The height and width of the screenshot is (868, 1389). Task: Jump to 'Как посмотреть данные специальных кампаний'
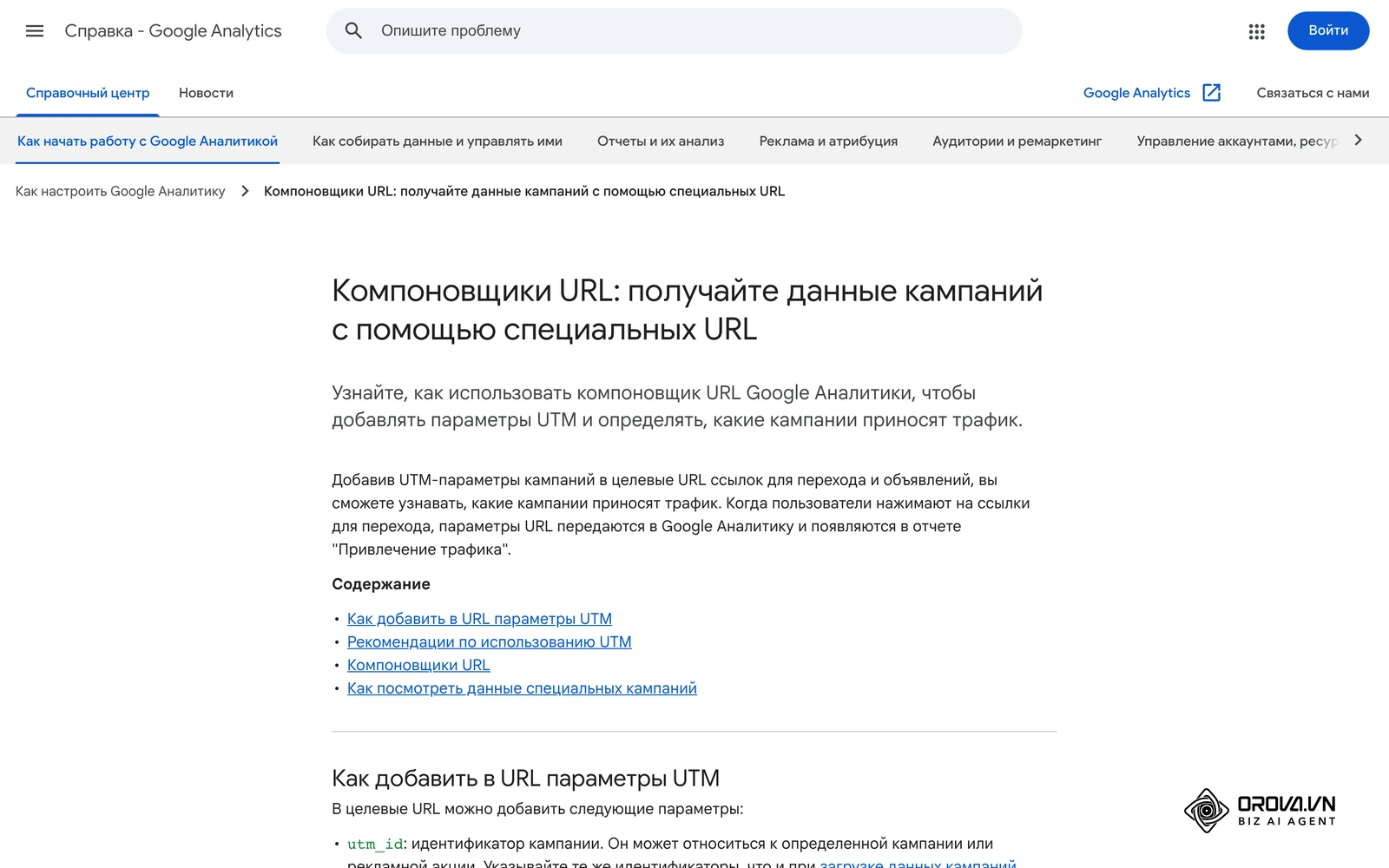coord(522,688)
